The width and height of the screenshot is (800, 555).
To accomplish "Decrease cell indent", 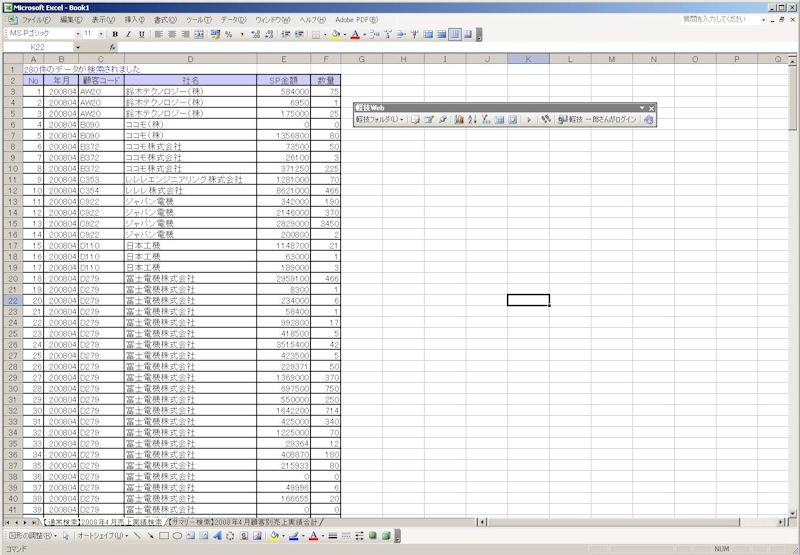I will coord(286,34).
